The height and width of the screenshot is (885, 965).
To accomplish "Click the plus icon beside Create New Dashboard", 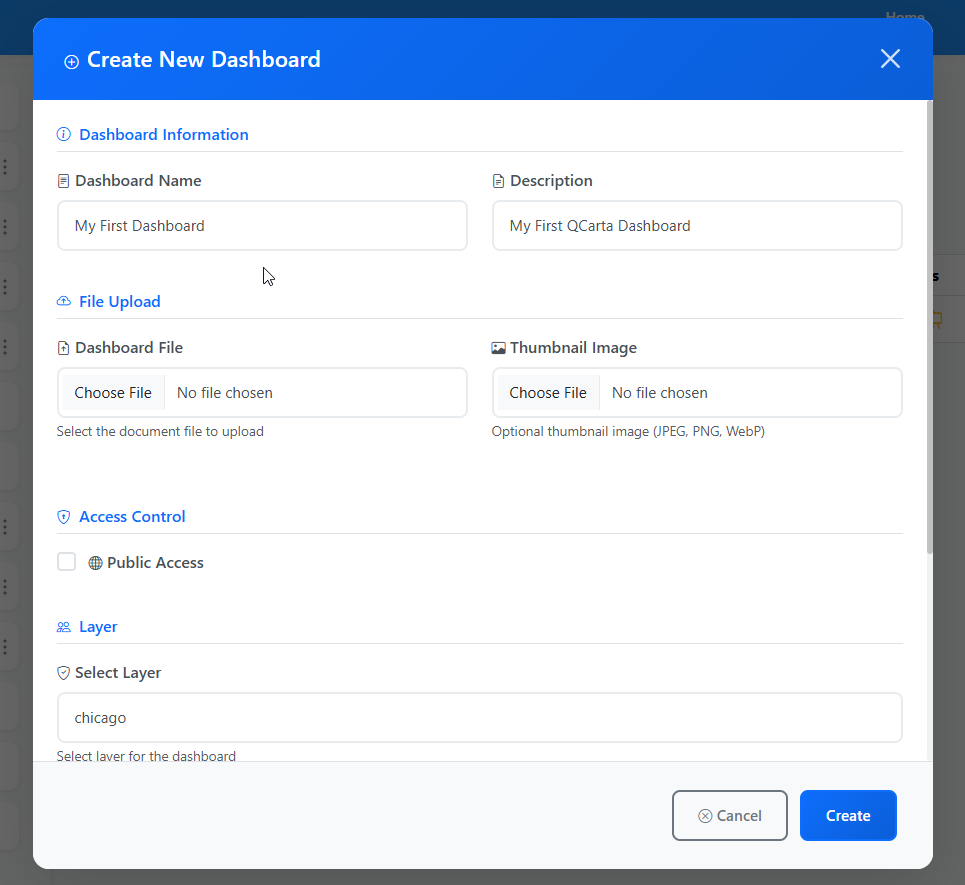I will pos(71,62).
